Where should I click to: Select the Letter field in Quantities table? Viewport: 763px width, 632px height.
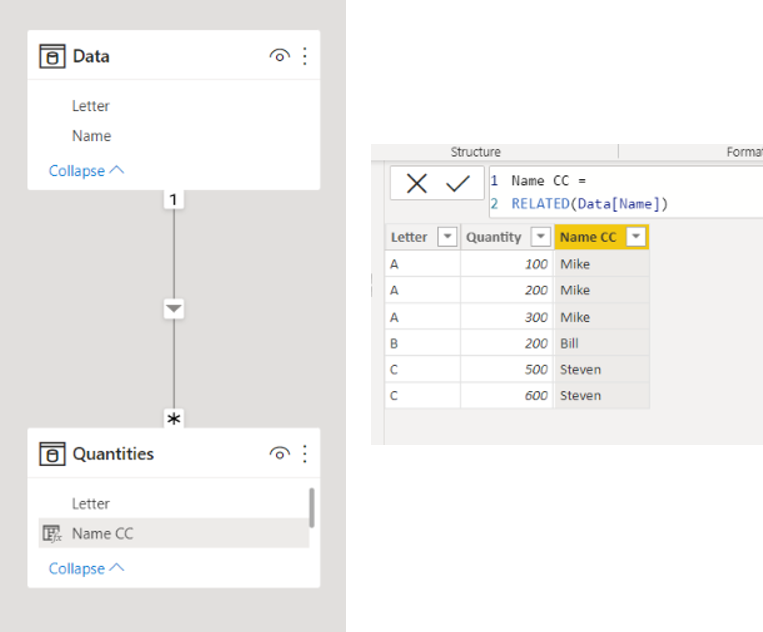tap(91, 504)
